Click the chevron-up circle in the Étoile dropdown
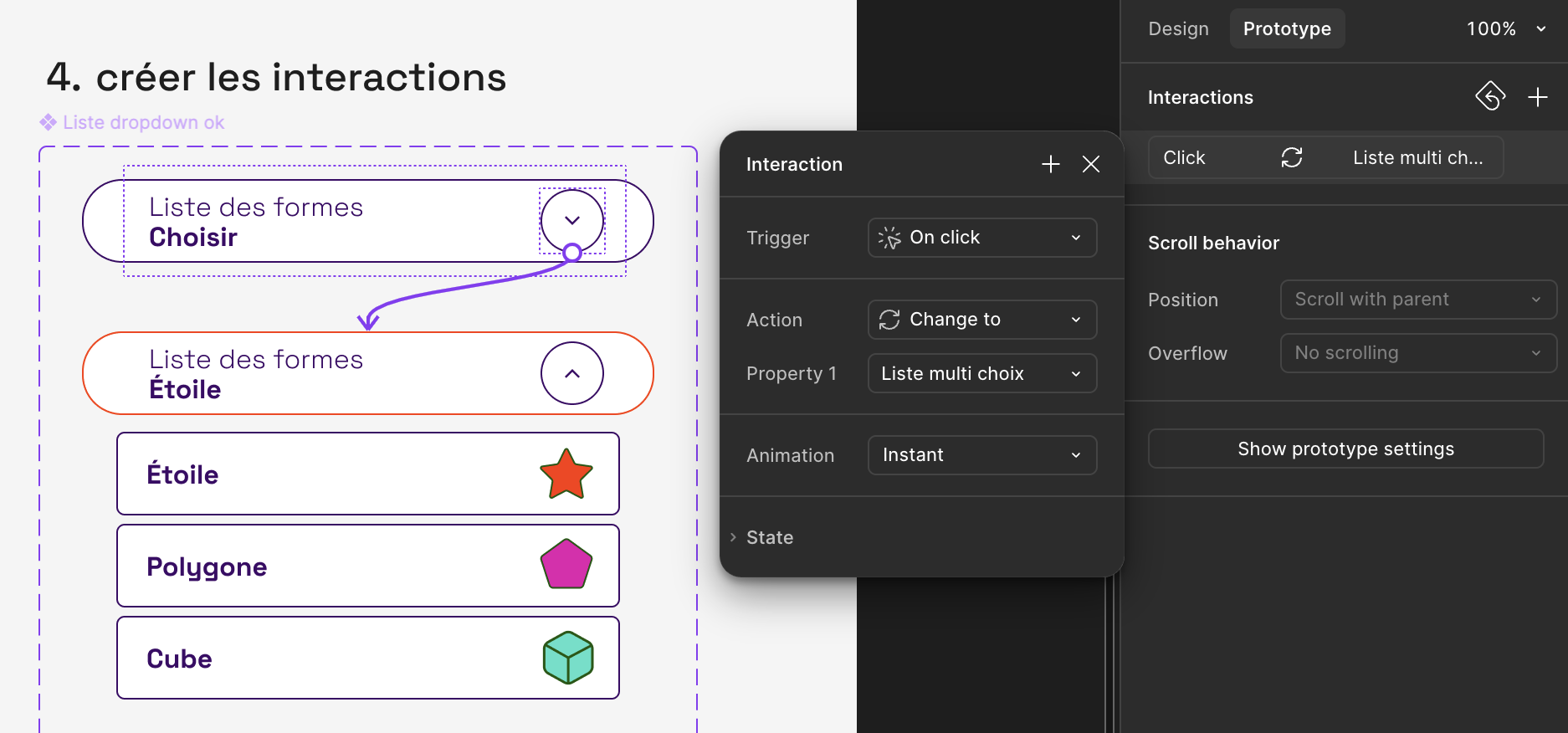This screenshot has width=1568, height=733. 572,373
